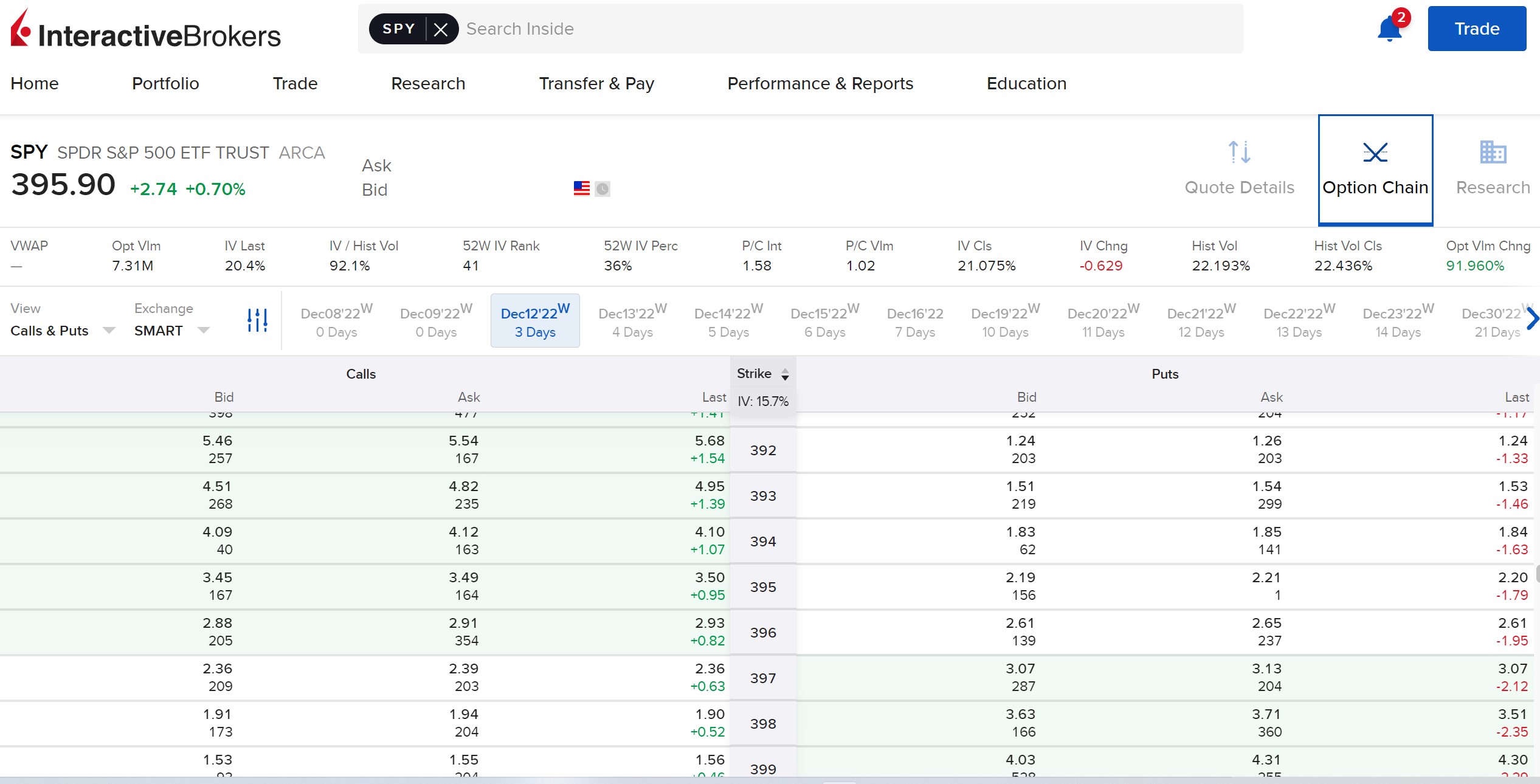Open option chain column settings sliders
1540x784 pixels.
[x=257, y=320]
